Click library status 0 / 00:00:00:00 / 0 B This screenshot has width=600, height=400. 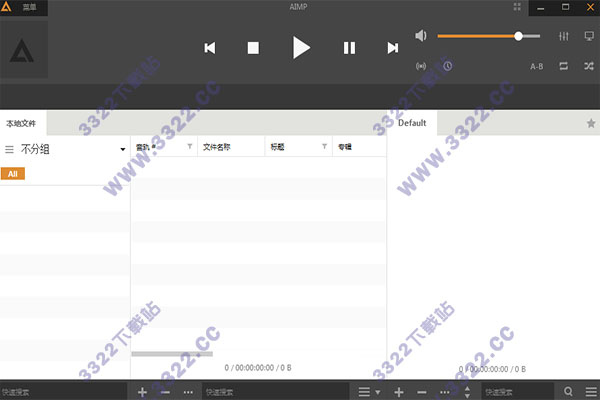point(258,367)
